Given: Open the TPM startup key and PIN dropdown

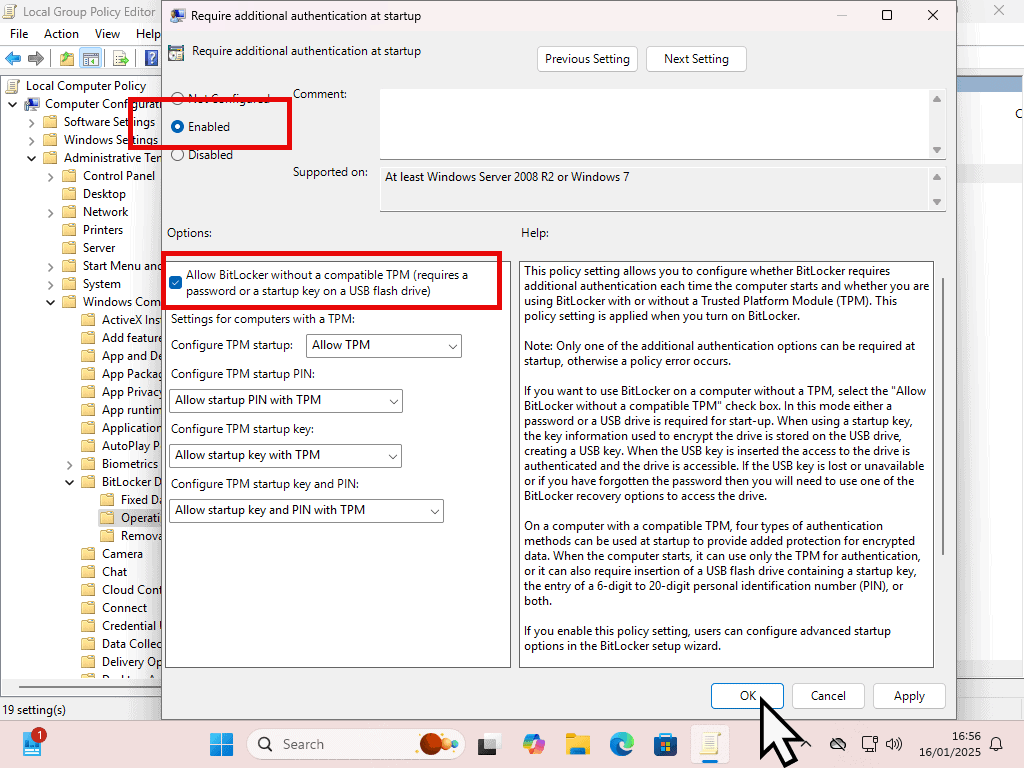Looking at the screenshot, I should (x=307, y=510).
